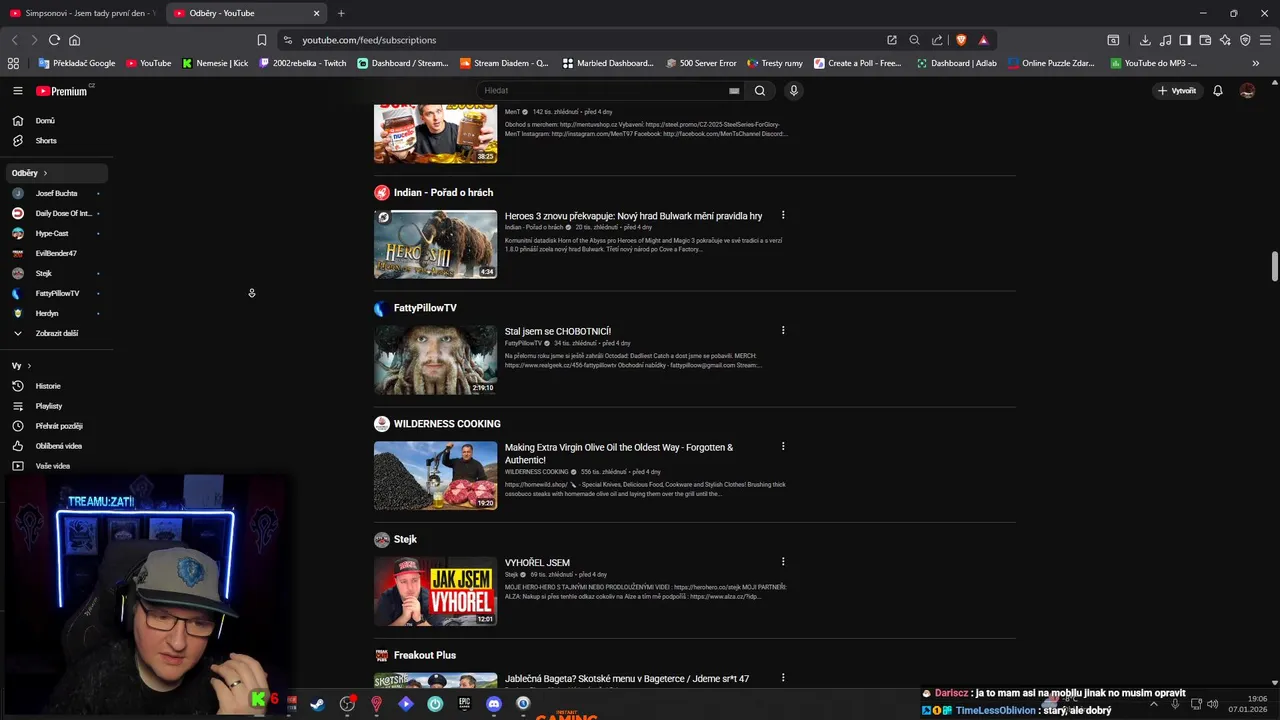Open Oblíbená videa in the sidebar
Screen dimensions: 1280x720
click(x=56, y=446)
